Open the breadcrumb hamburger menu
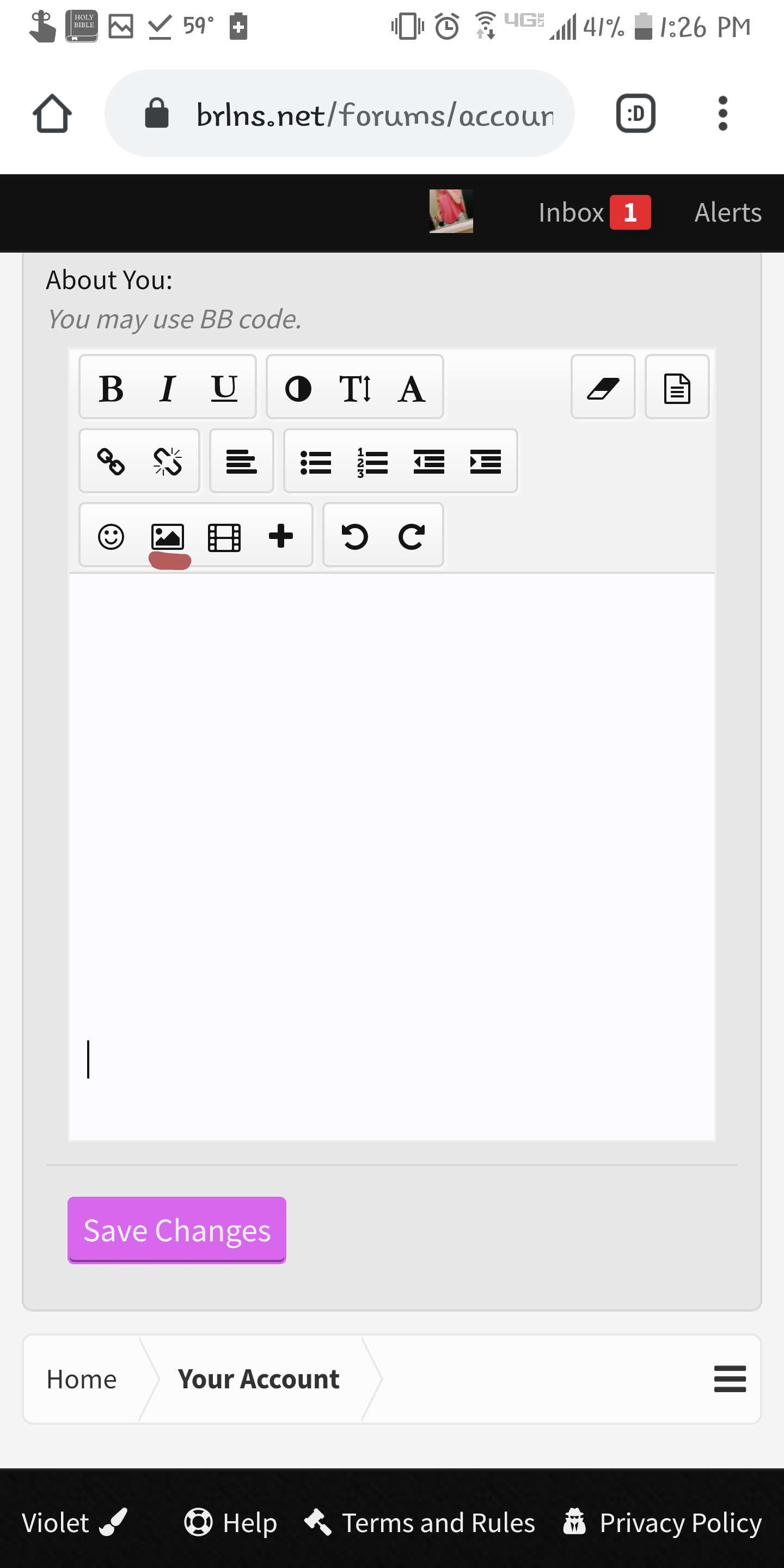Image resolution: width=784 pixels, height=1568 pixels. point(730,1379)
